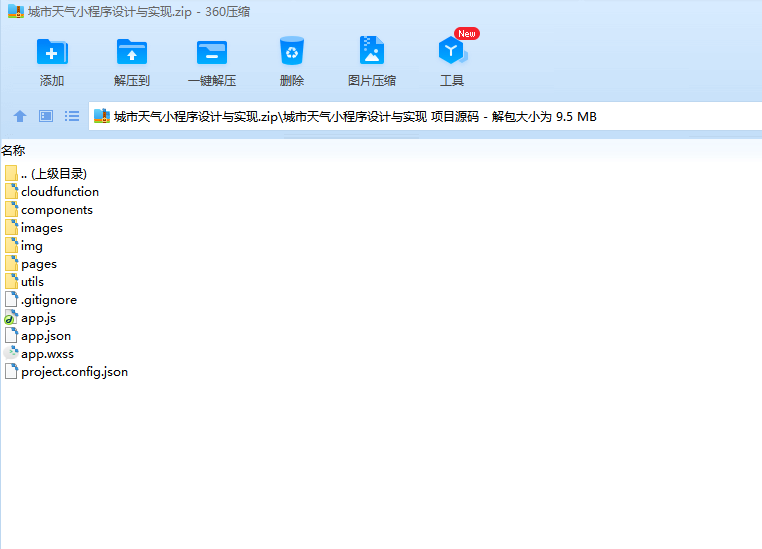Open the 工具 (Tools) icon

coord(452,51)
